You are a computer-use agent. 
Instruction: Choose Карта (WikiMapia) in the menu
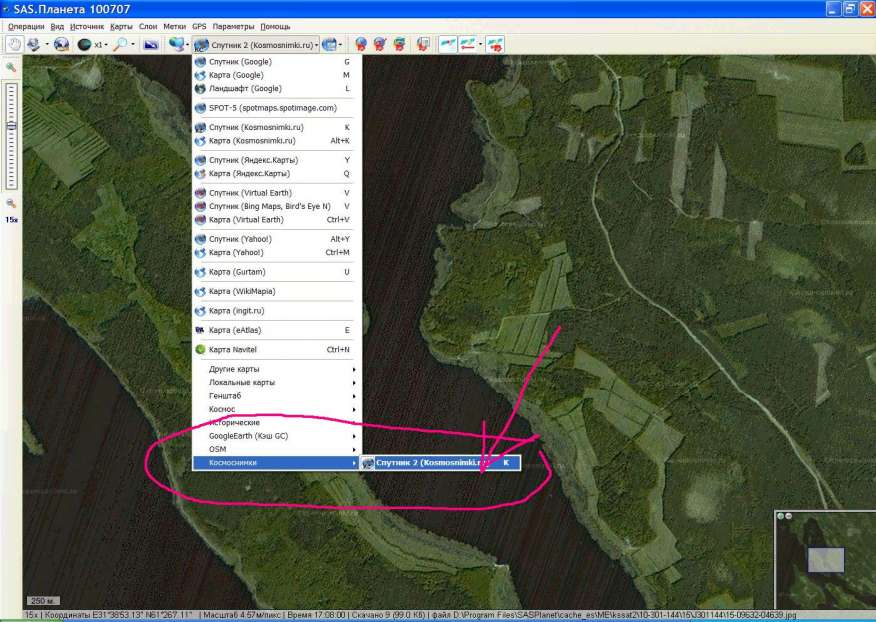pyautogui.click(x=242, y=291)
